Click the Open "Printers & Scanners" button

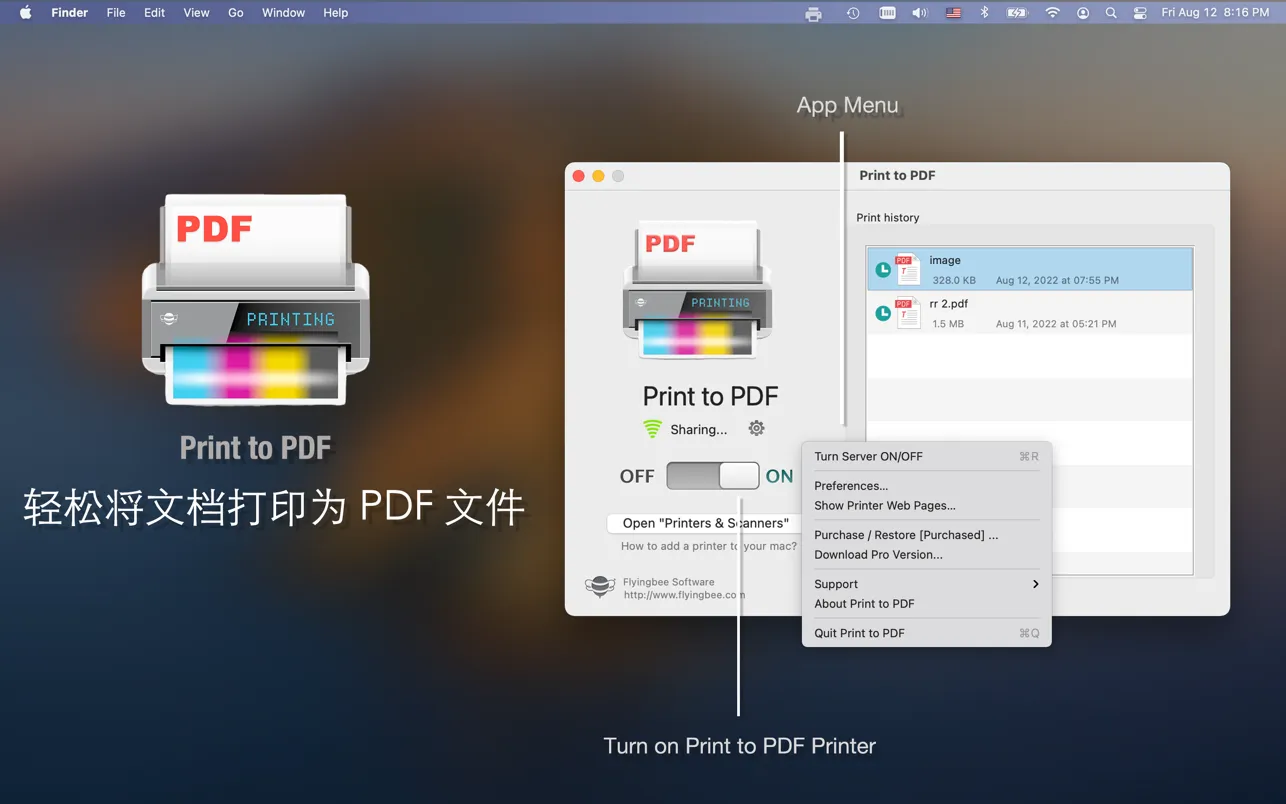704,522
